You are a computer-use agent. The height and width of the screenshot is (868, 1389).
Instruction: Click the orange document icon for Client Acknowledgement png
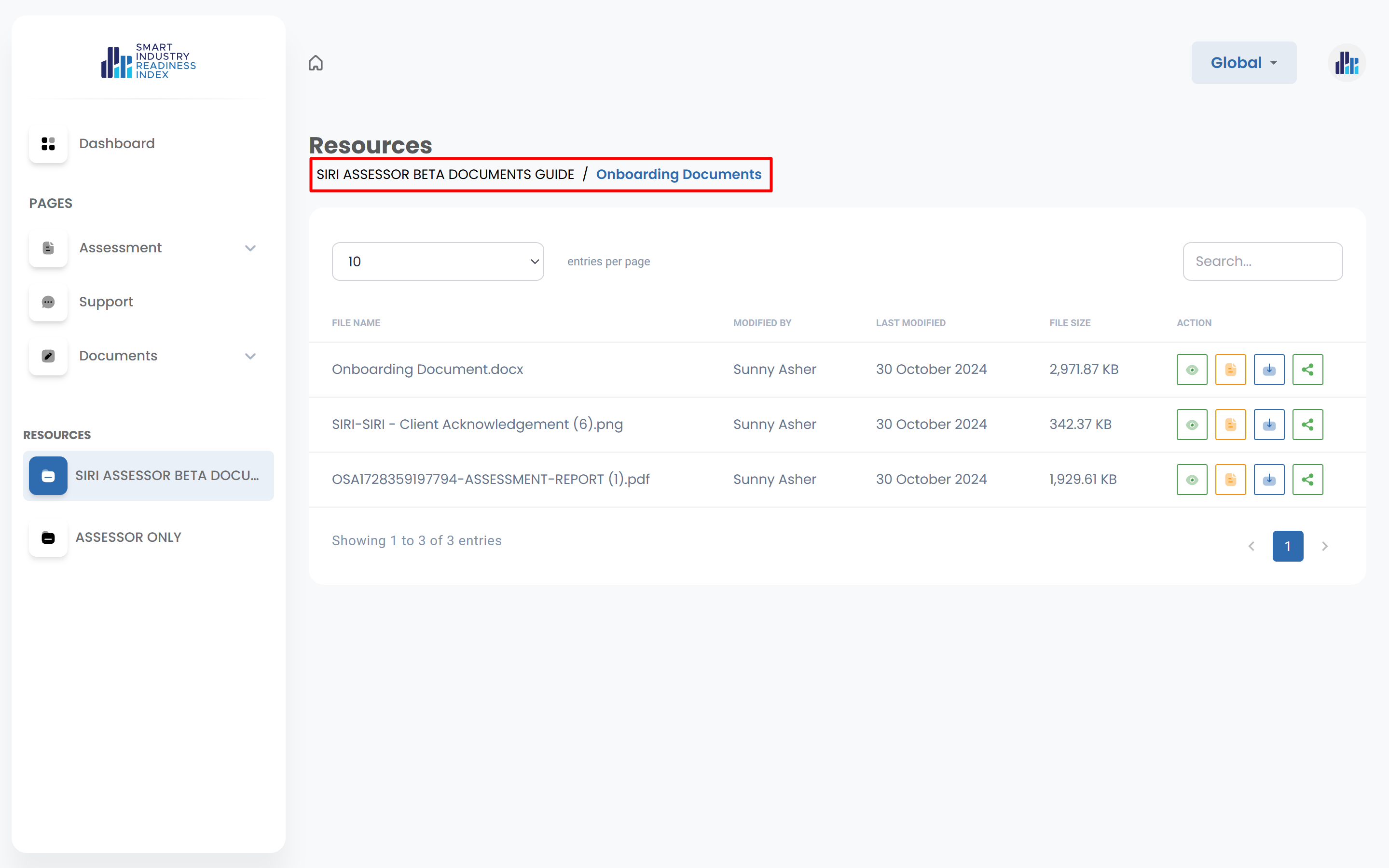(x=1230, y=425)
